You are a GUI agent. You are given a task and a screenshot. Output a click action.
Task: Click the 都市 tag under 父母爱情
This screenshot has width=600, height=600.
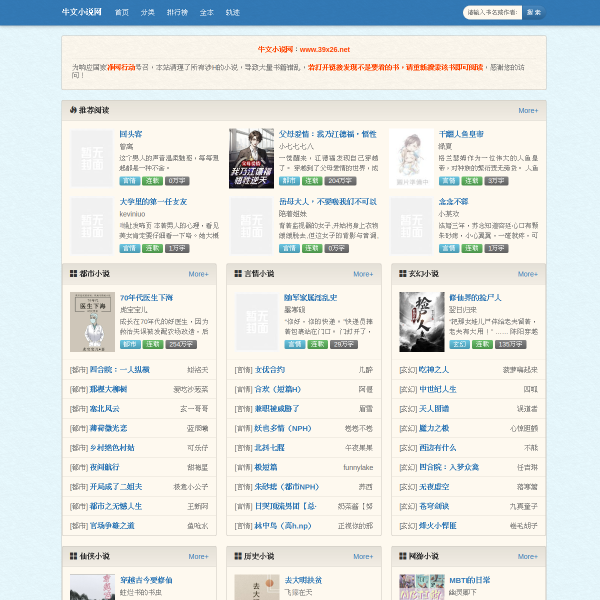click(x=289, y=181)
